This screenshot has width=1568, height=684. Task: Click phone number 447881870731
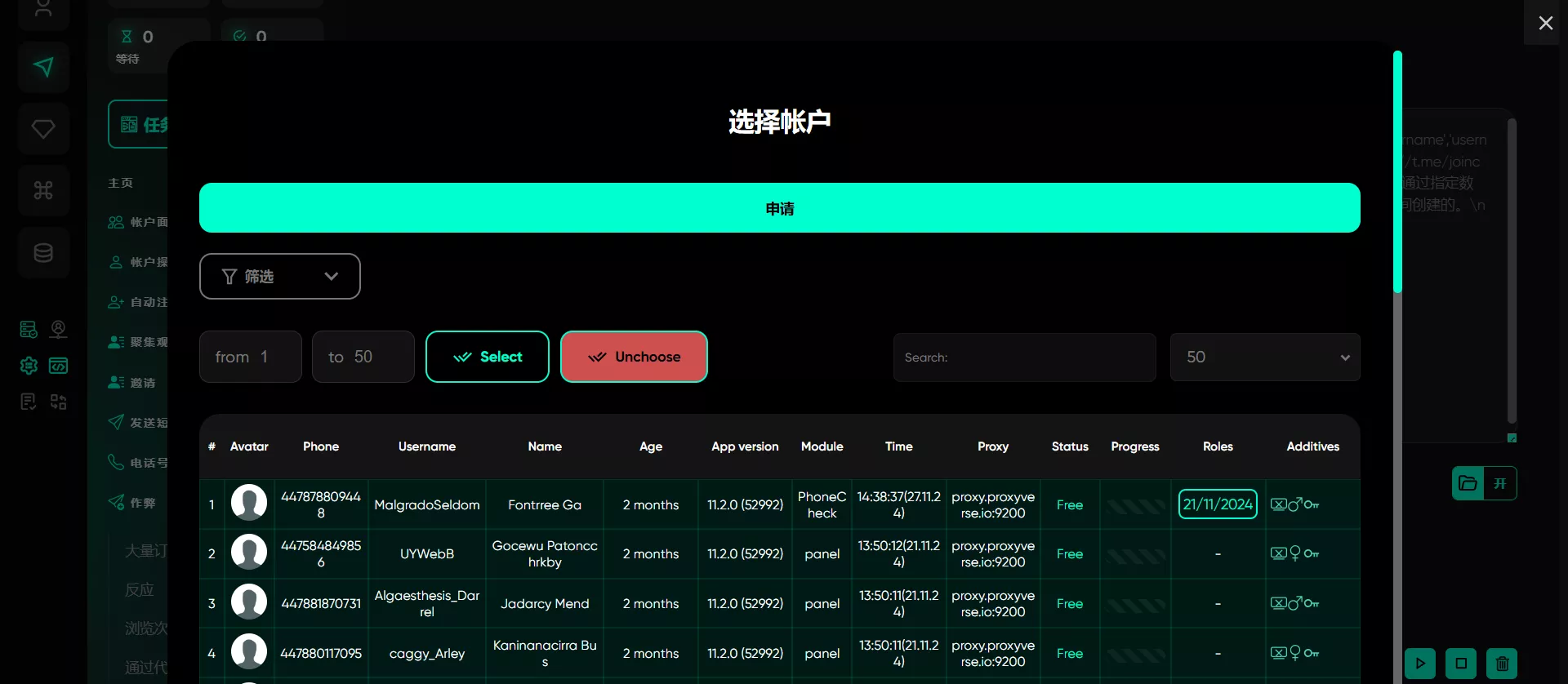[321, 604]
